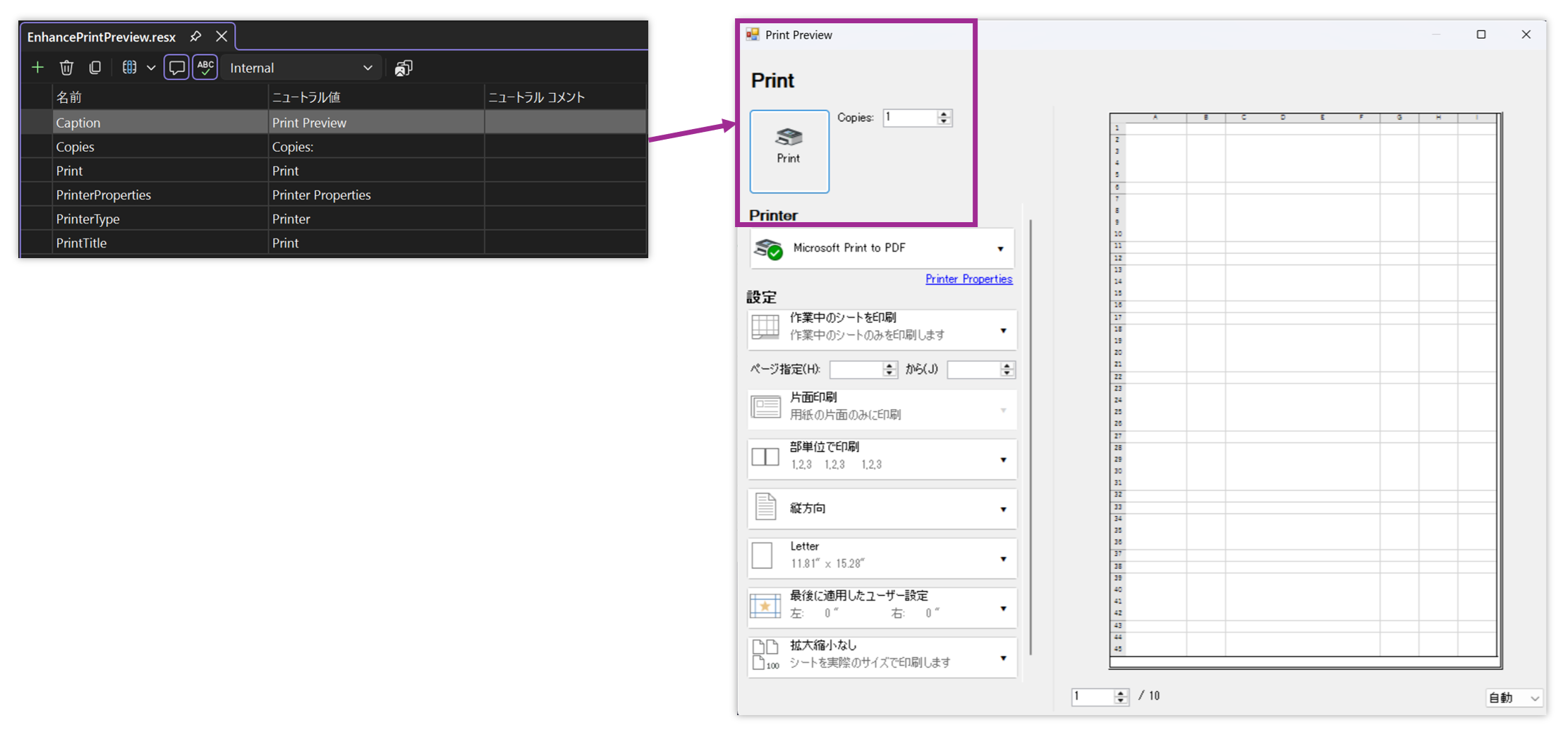Click the 'Print Preview' neutral value cell
Screen dimensions: 1568x737
[376, 122]
